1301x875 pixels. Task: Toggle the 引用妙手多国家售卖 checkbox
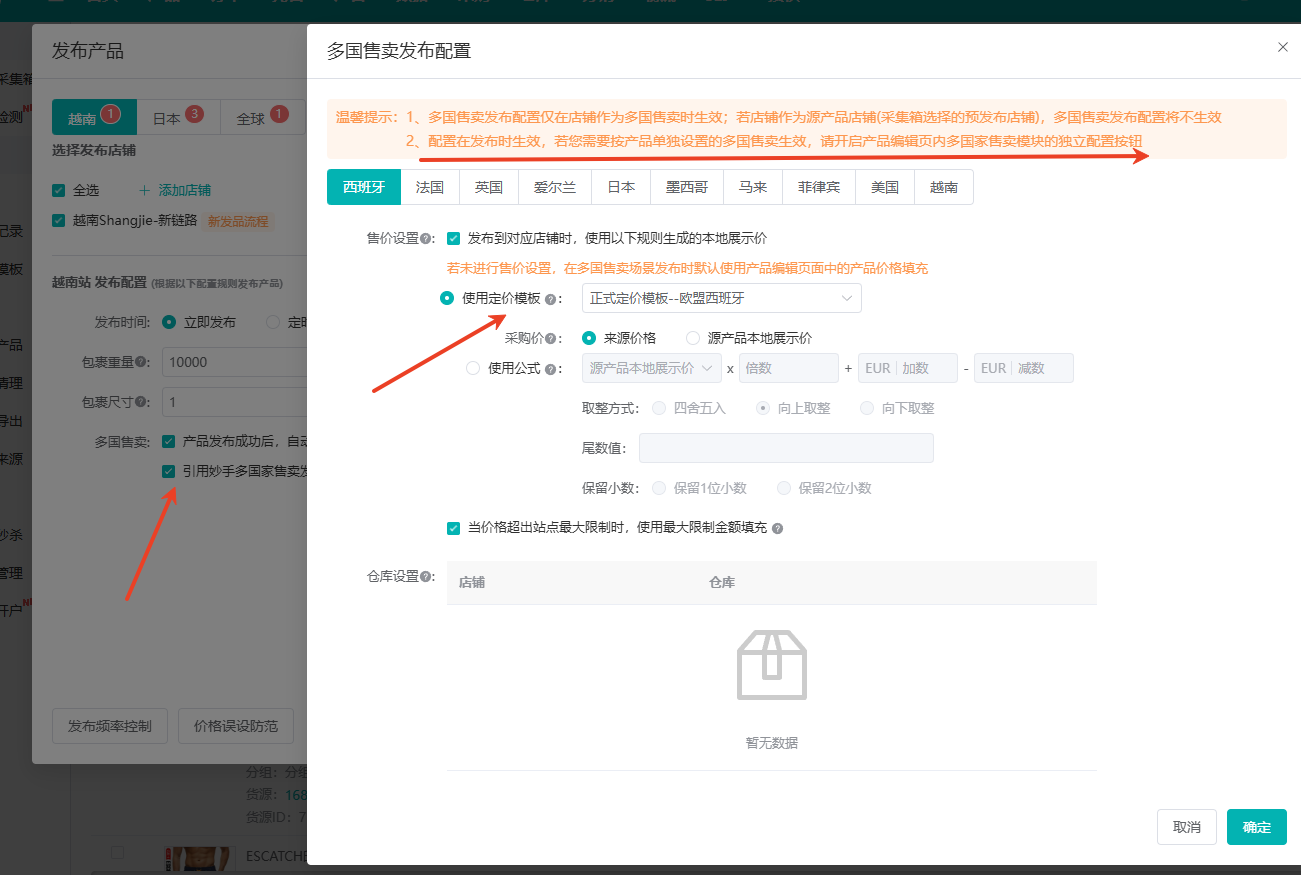[168, 471]
